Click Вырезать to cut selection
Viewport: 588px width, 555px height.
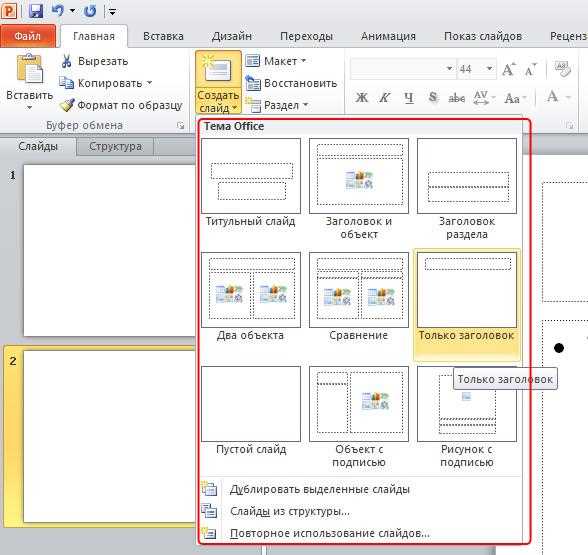pyautogui.click(x=94, y=61)
